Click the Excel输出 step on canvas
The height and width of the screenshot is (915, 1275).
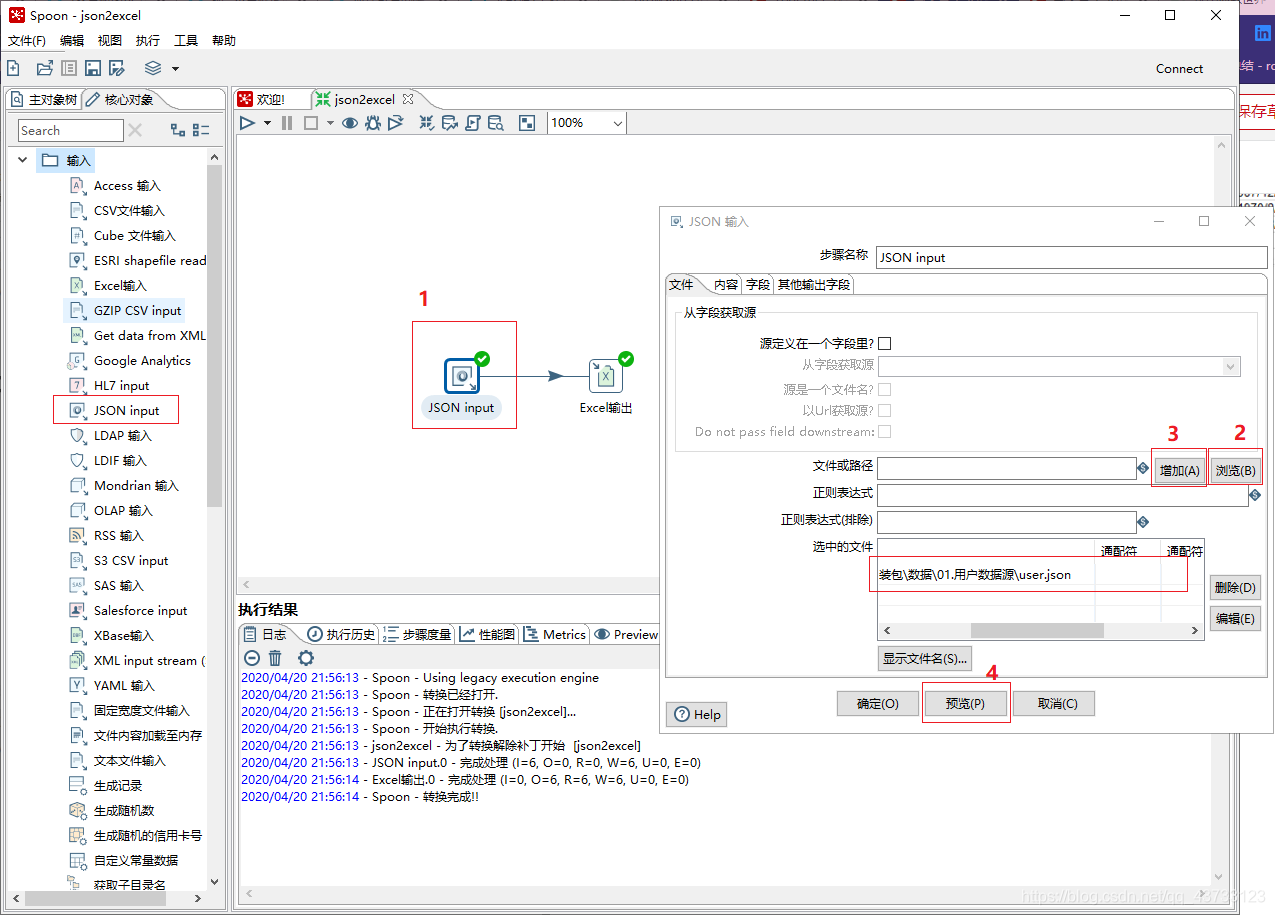pyautogui.click(x=605, y=376)
